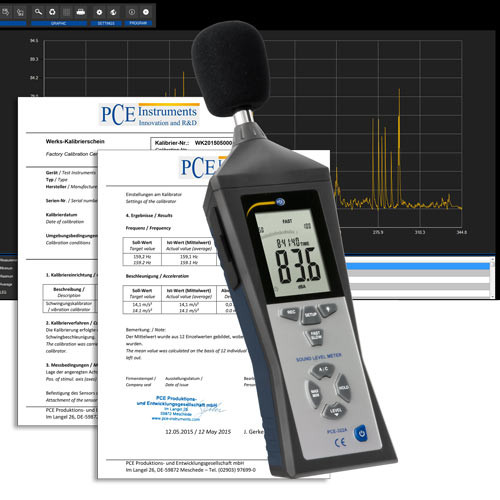Select the highlighted blue row in data list
500x500 pixels.
click(x=418, y=266)
